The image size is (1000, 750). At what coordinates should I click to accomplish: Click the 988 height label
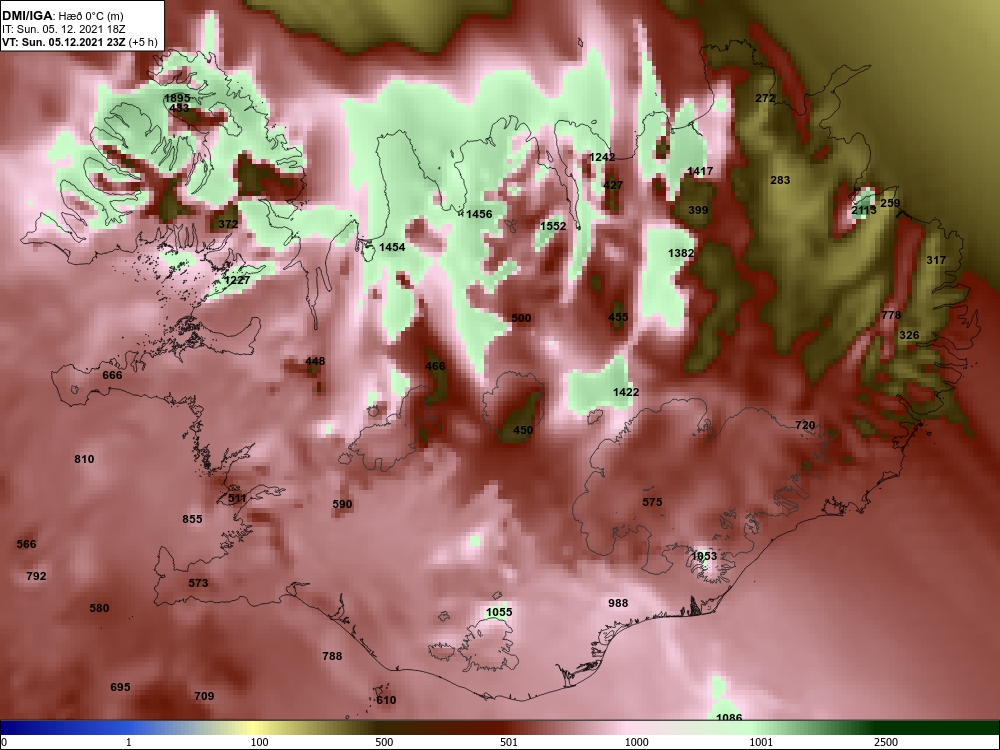coord(618,603)
